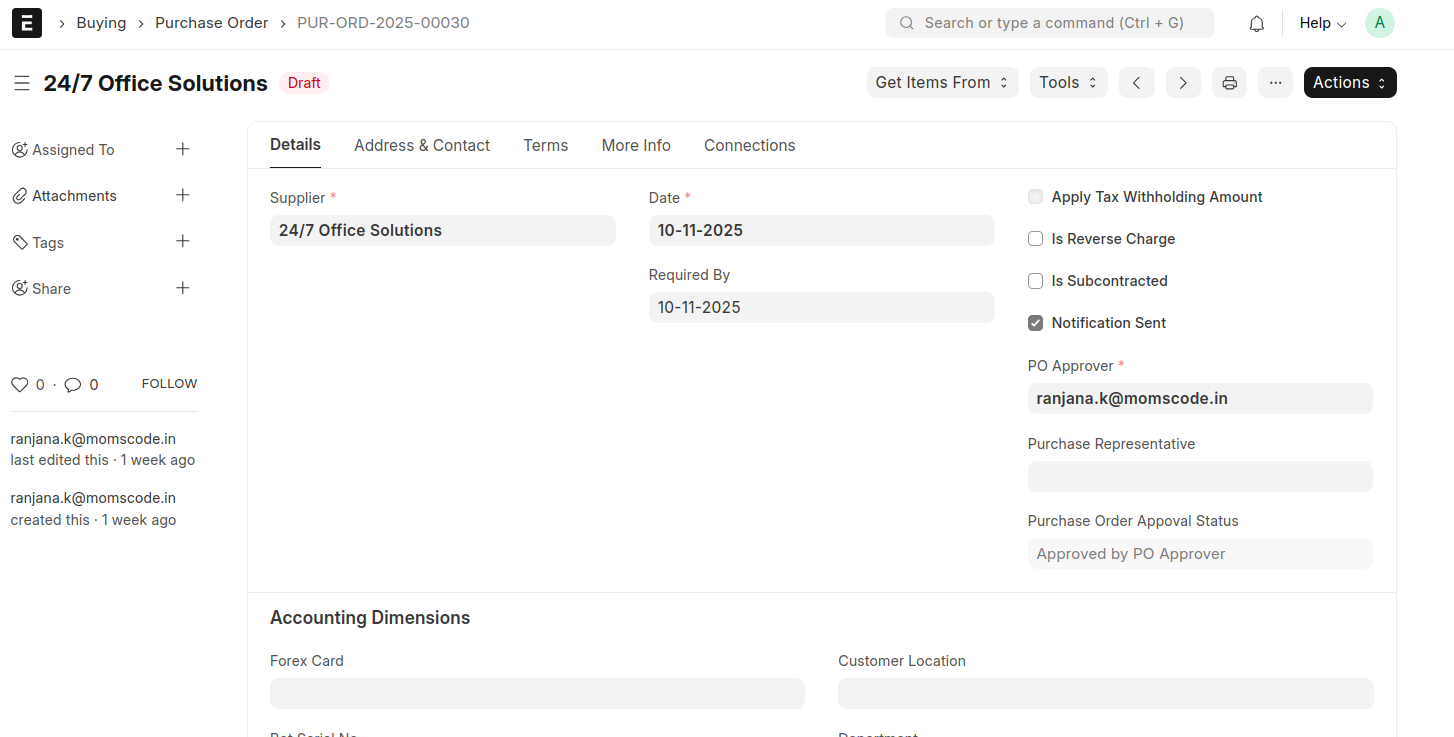1454x737 pixels.
Task: Click the global search bar
Action: point(1049,22)
